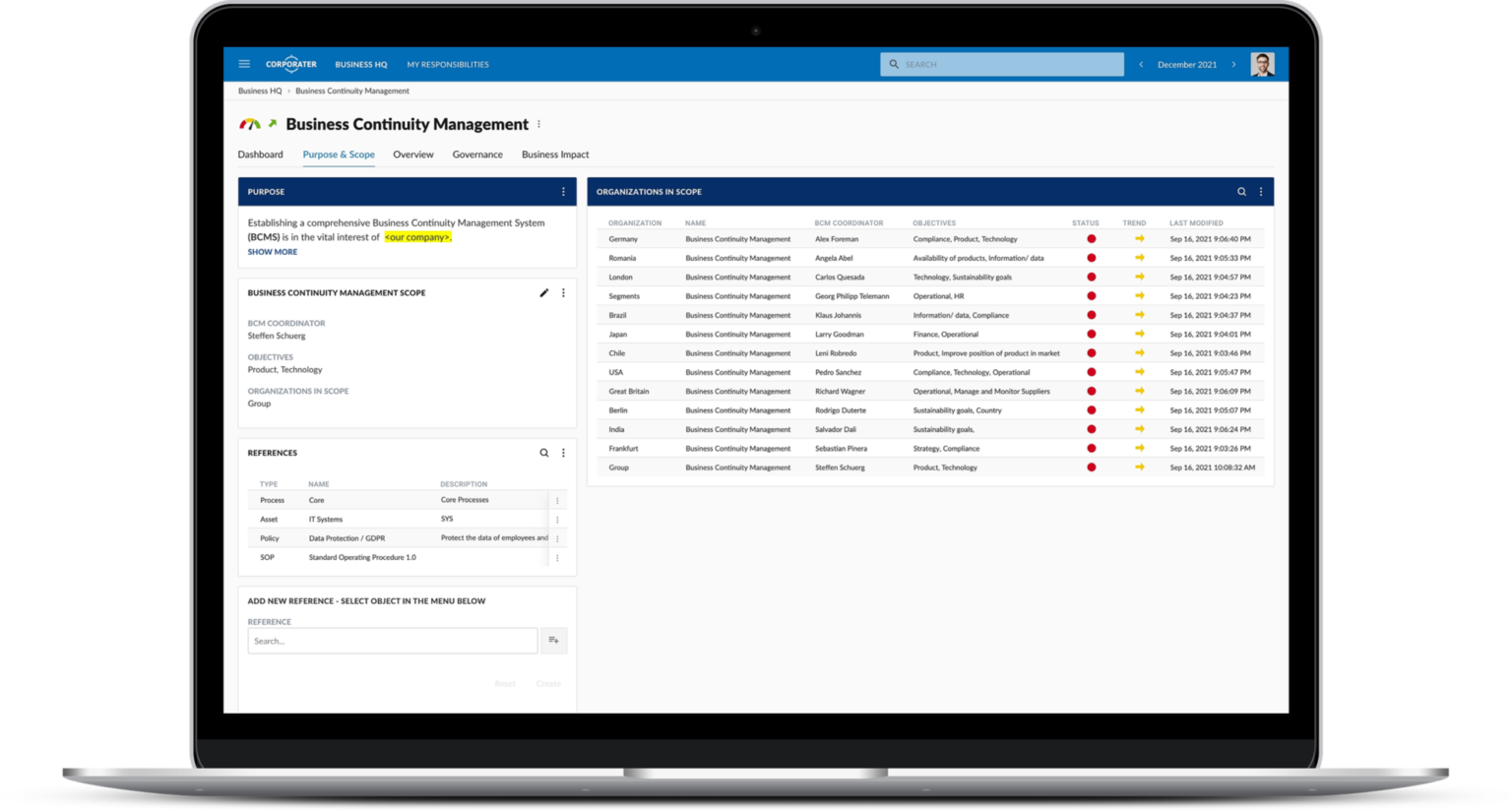Click the add-reference icon next to the search field
1512x811 pixels.
[x=553, y=640]
